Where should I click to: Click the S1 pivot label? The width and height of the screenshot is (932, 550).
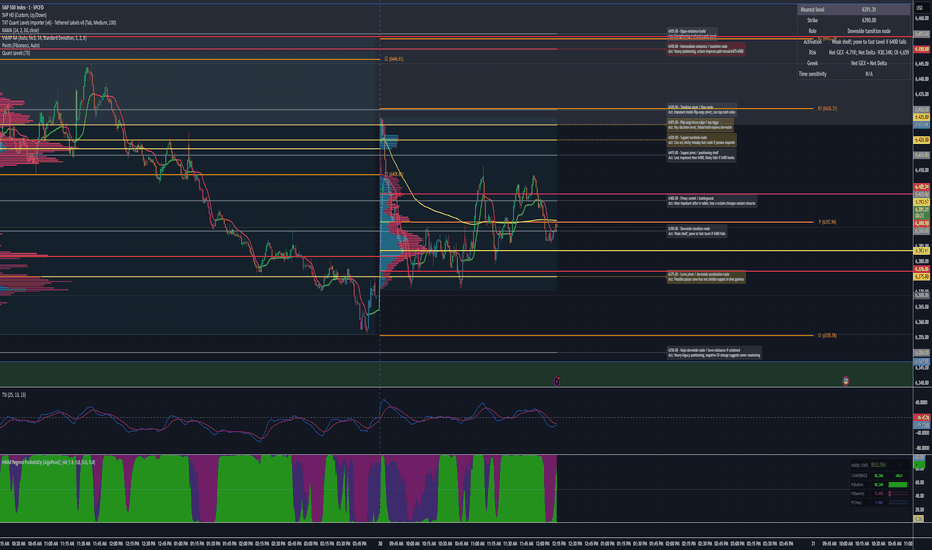tap(827, 335)
